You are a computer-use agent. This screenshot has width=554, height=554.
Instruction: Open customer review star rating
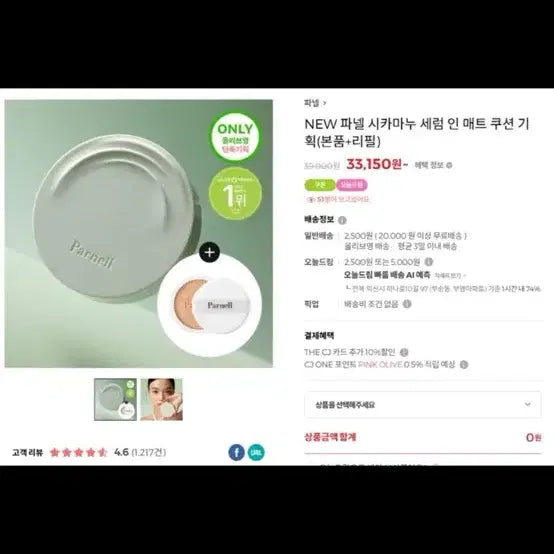tap(78, 452)
